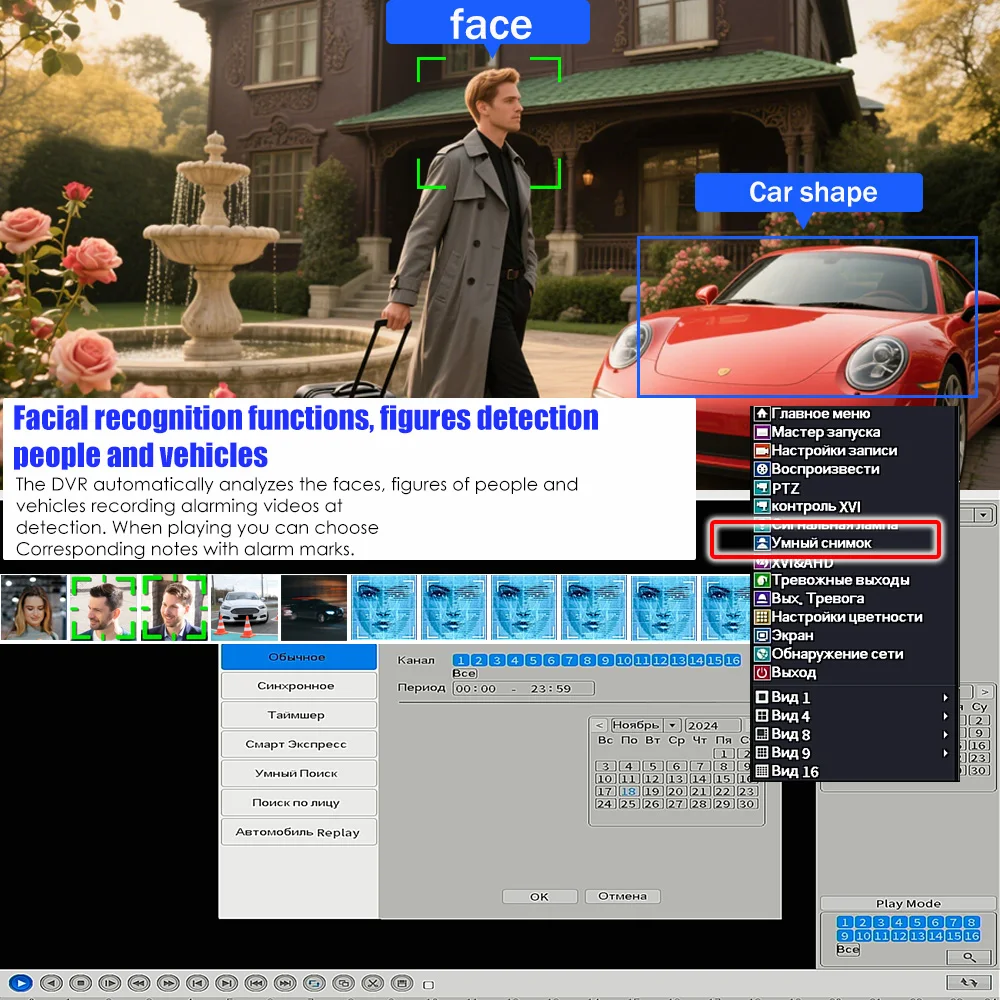Toggle channel 1 in Канал row
This screenshot has width=1000, height=1000.
460,660
